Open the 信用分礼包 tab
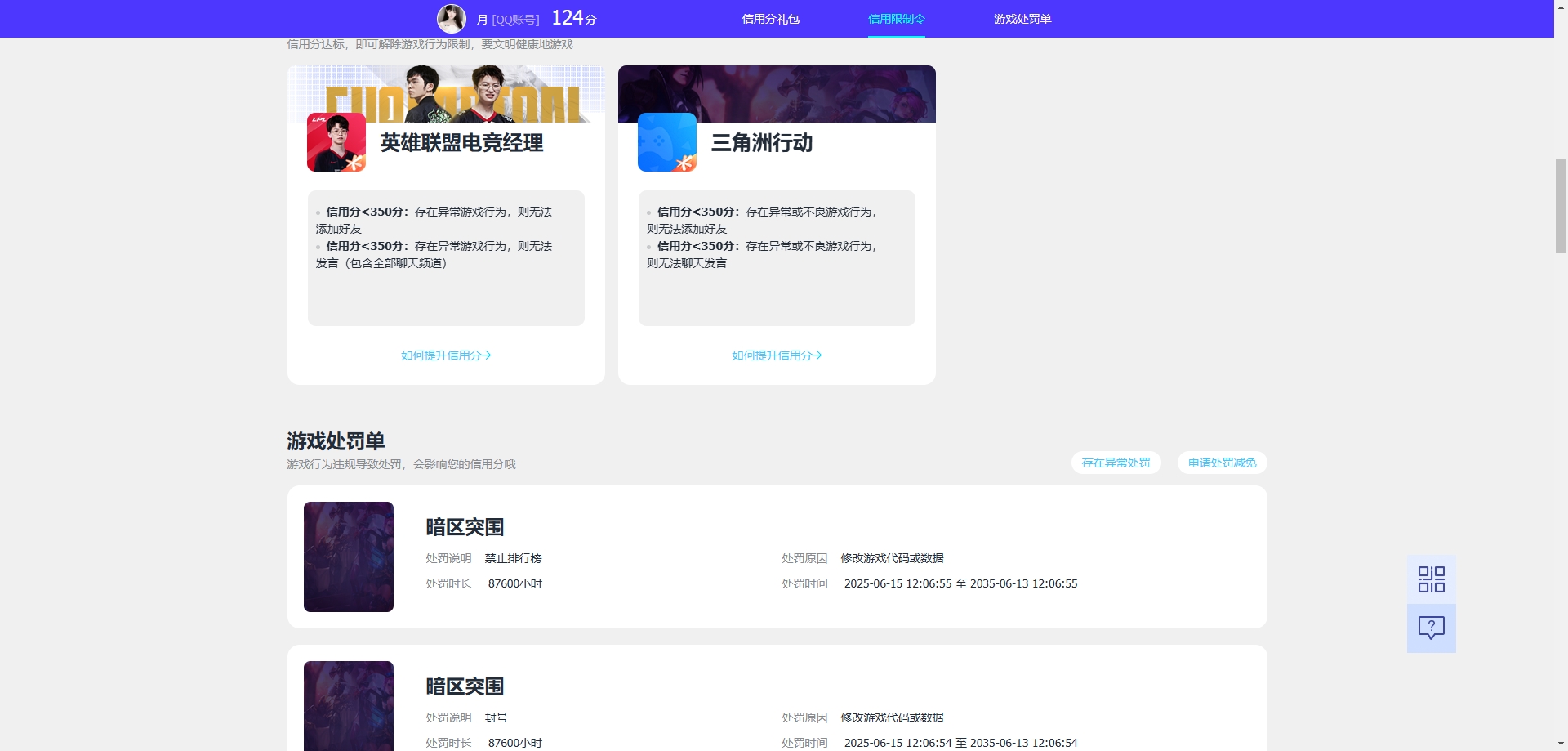This screenshot has height=751, width=1568. pyautogui.click(x=770, y=19)
